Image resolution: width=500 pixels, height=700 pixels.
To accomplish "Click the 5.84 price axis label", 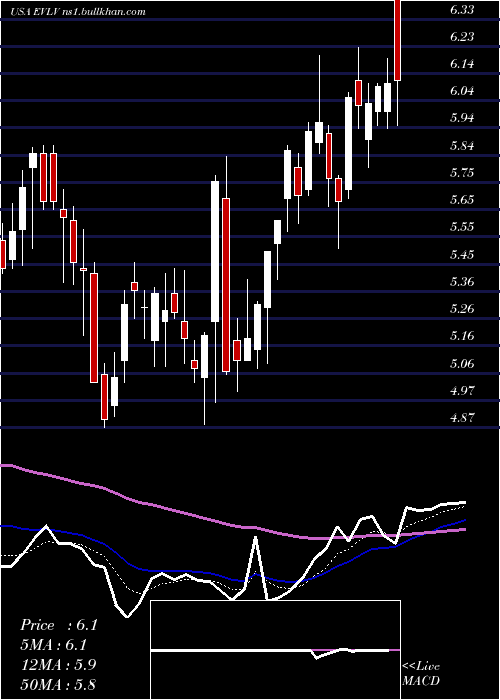I will [462, 146].
